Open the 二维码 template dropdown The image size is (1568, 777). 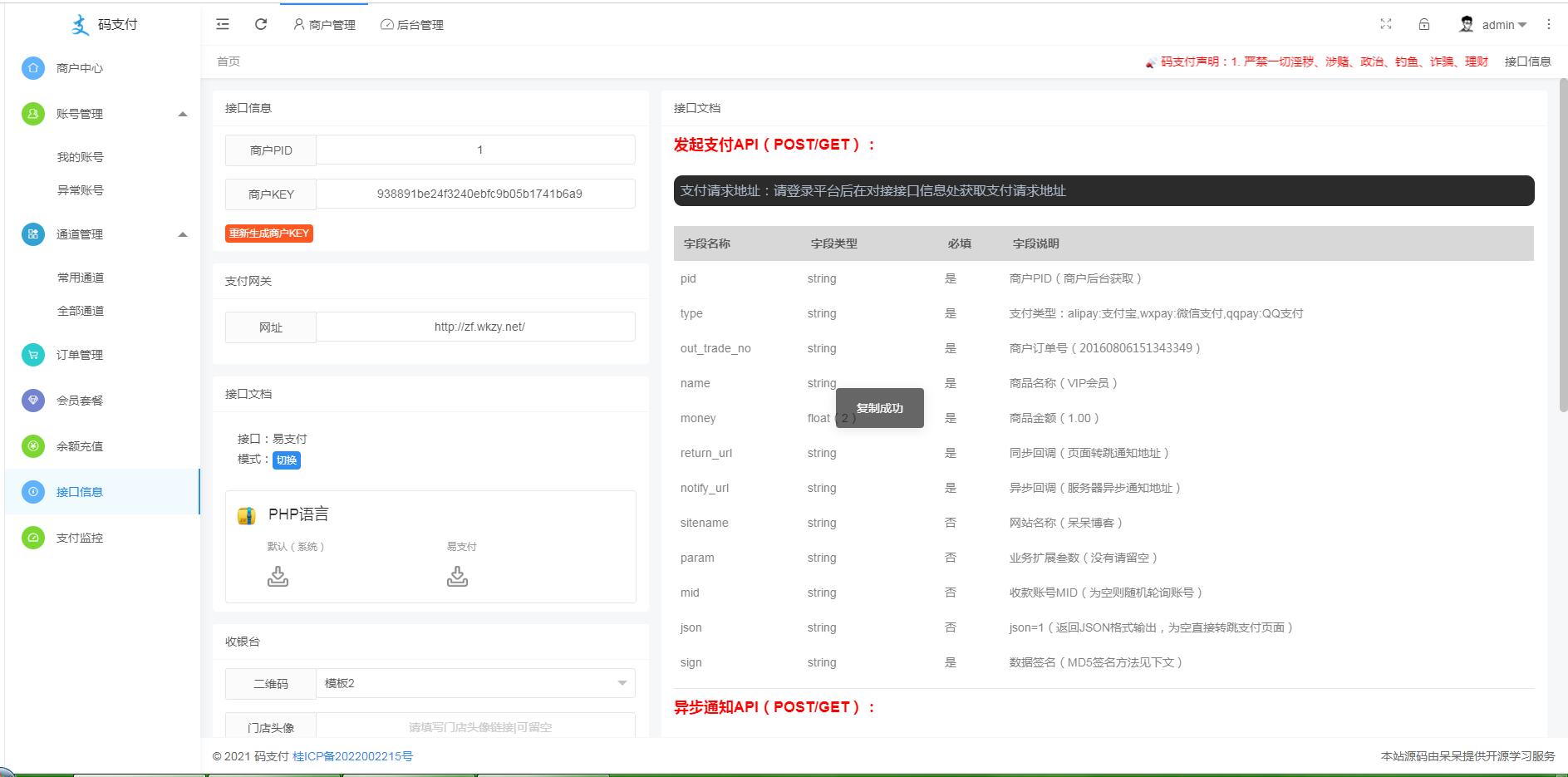click(x=475, y=683)
